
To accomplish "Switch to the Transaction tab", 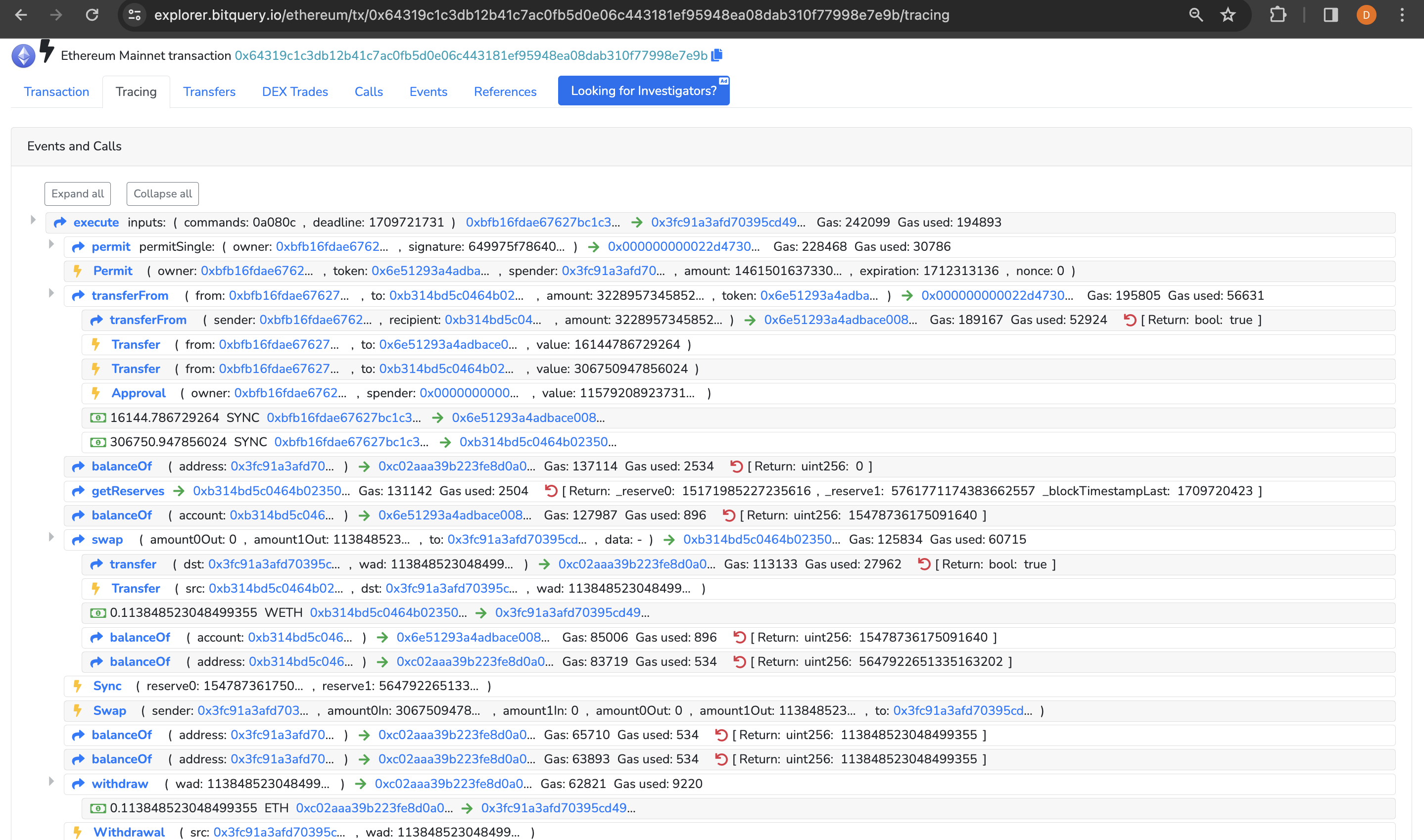I will click(x=56, y=92).
